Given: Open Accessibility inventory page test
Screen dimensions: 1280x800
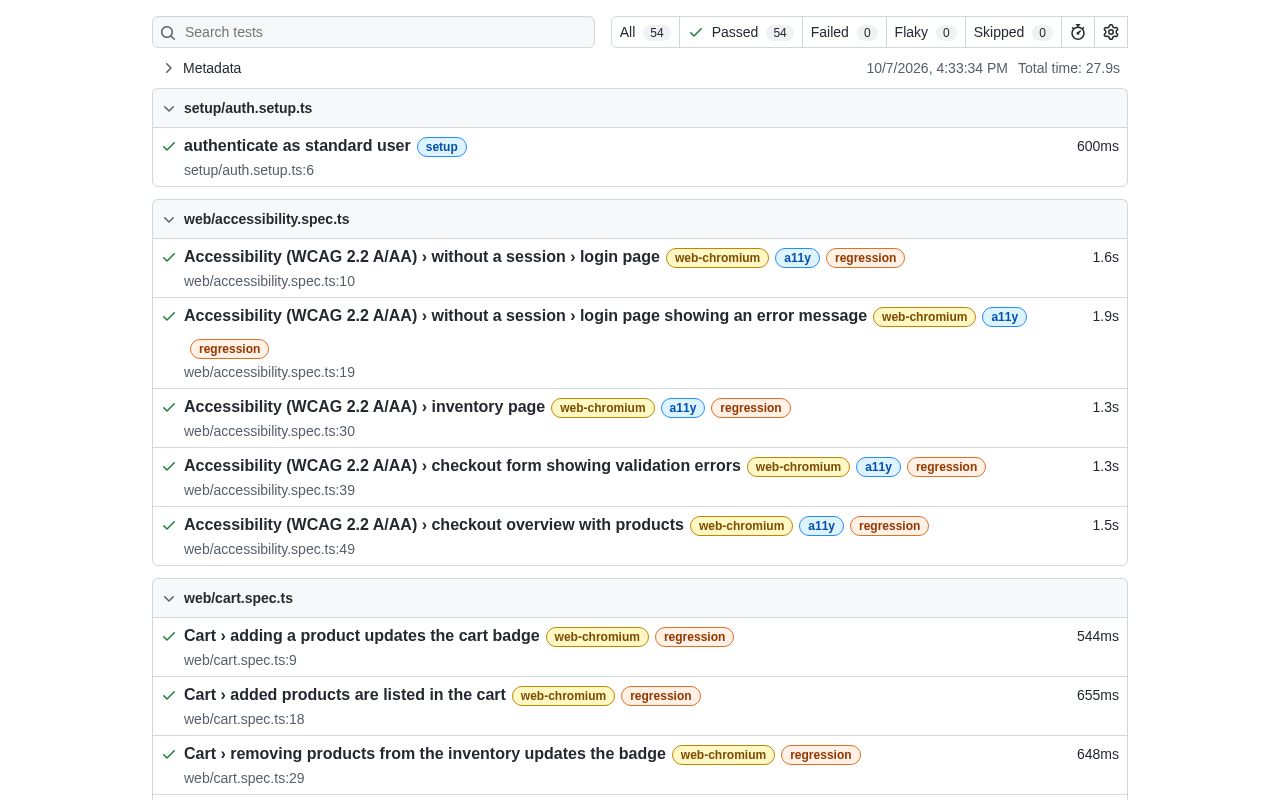Looking at the screenshot, I should [364, 407].
